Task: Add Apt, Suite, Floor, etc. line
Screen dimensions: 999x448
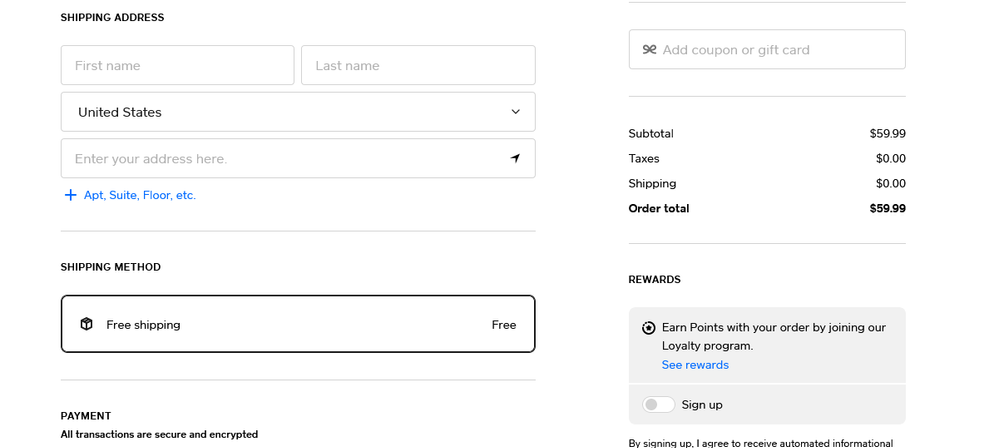Action: [140, 195]
